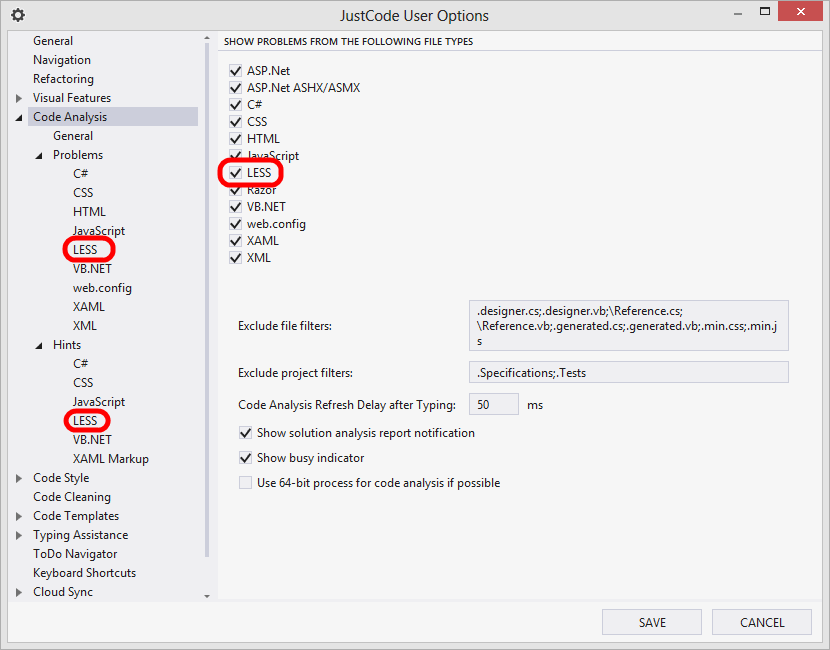Uncheck the XML file type checkbox
This screenshot has height=650, width=830.
pos(236,258)
